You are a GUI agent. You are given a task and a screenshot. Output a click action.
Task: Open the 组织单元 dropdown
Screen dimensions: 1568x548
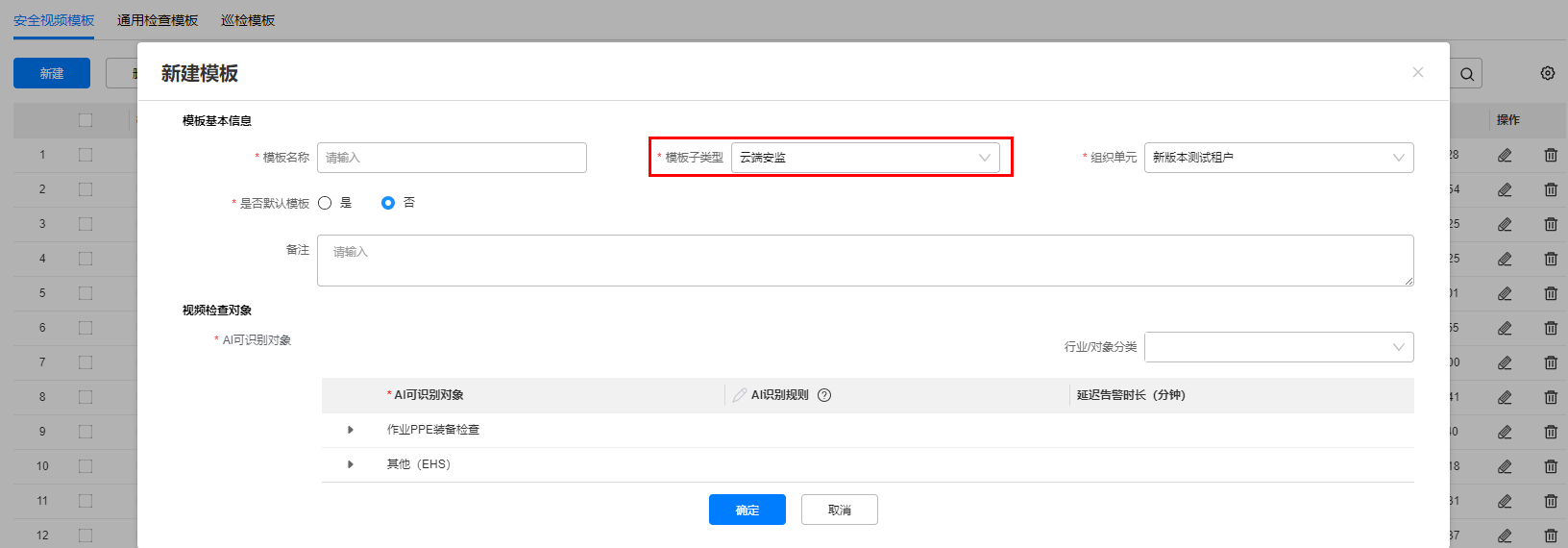1278,158
